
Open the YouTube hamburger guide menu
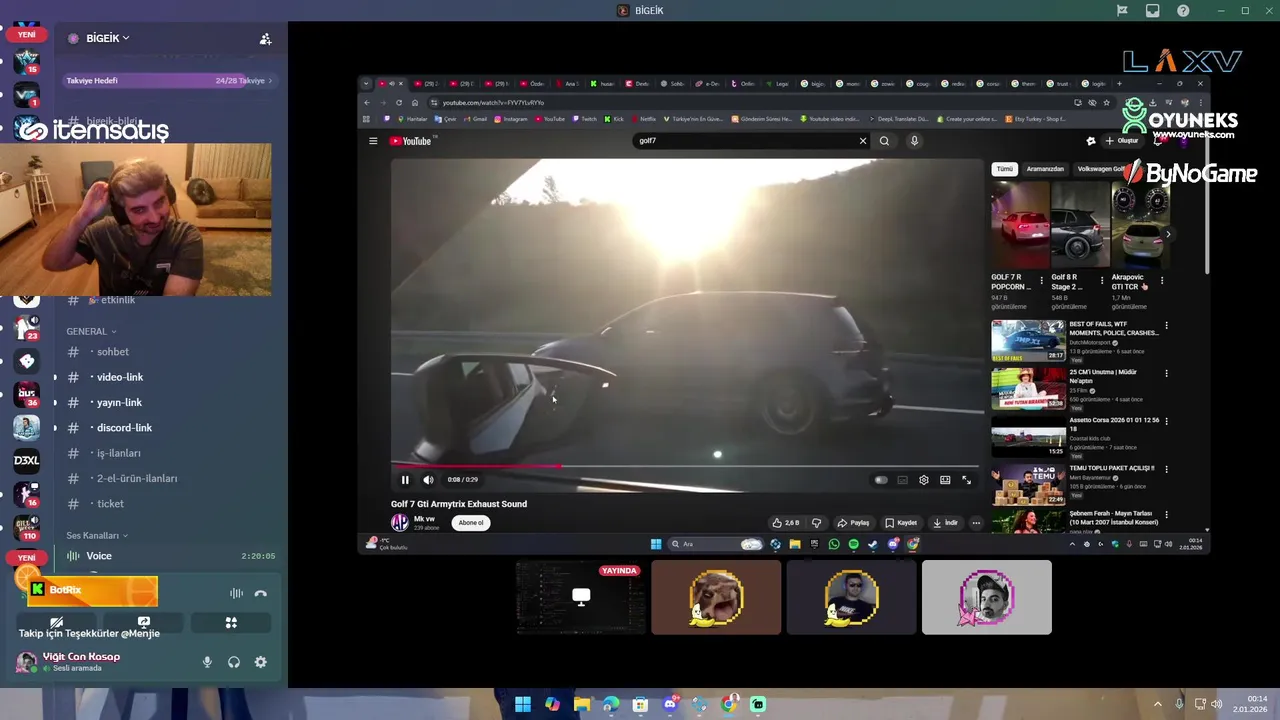(x=373, y=141)
